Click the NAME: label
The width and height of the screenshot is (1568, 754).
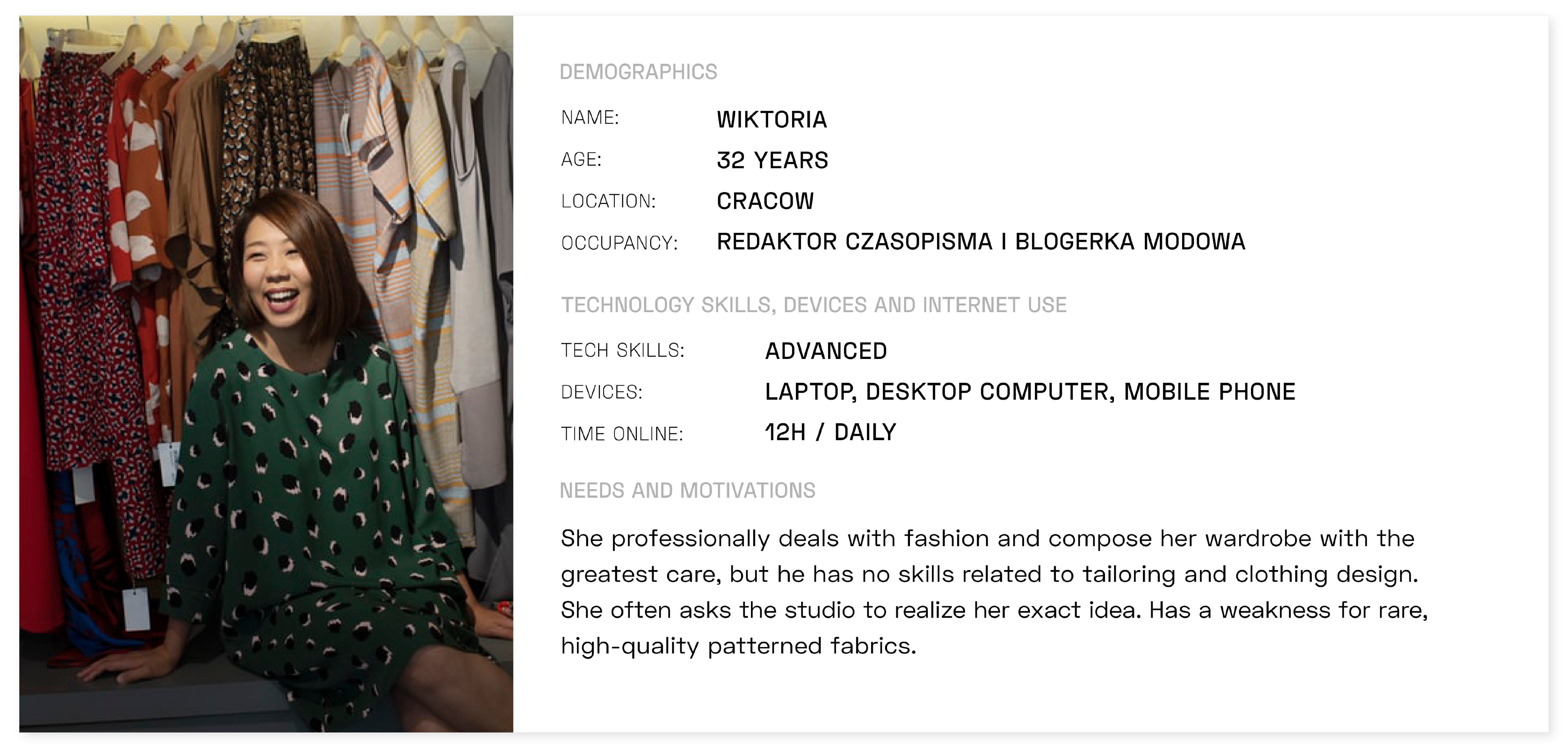tap(590, 117)
